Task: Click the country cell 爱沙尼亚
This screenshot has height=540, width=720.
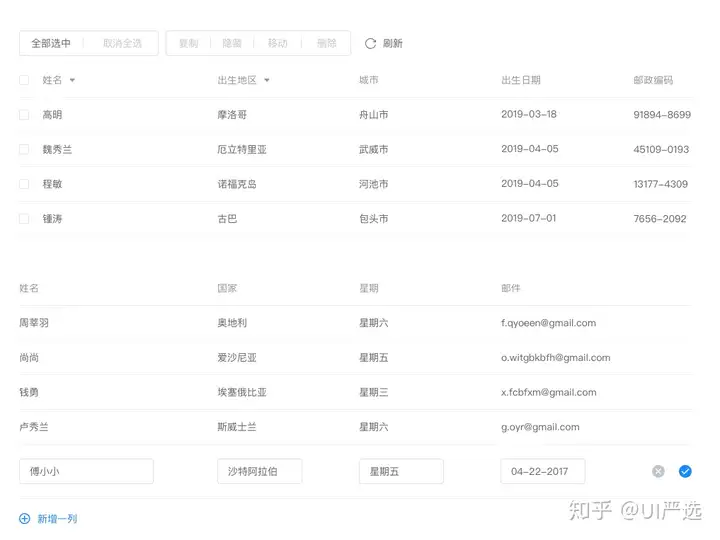Action: coord(237,358)
